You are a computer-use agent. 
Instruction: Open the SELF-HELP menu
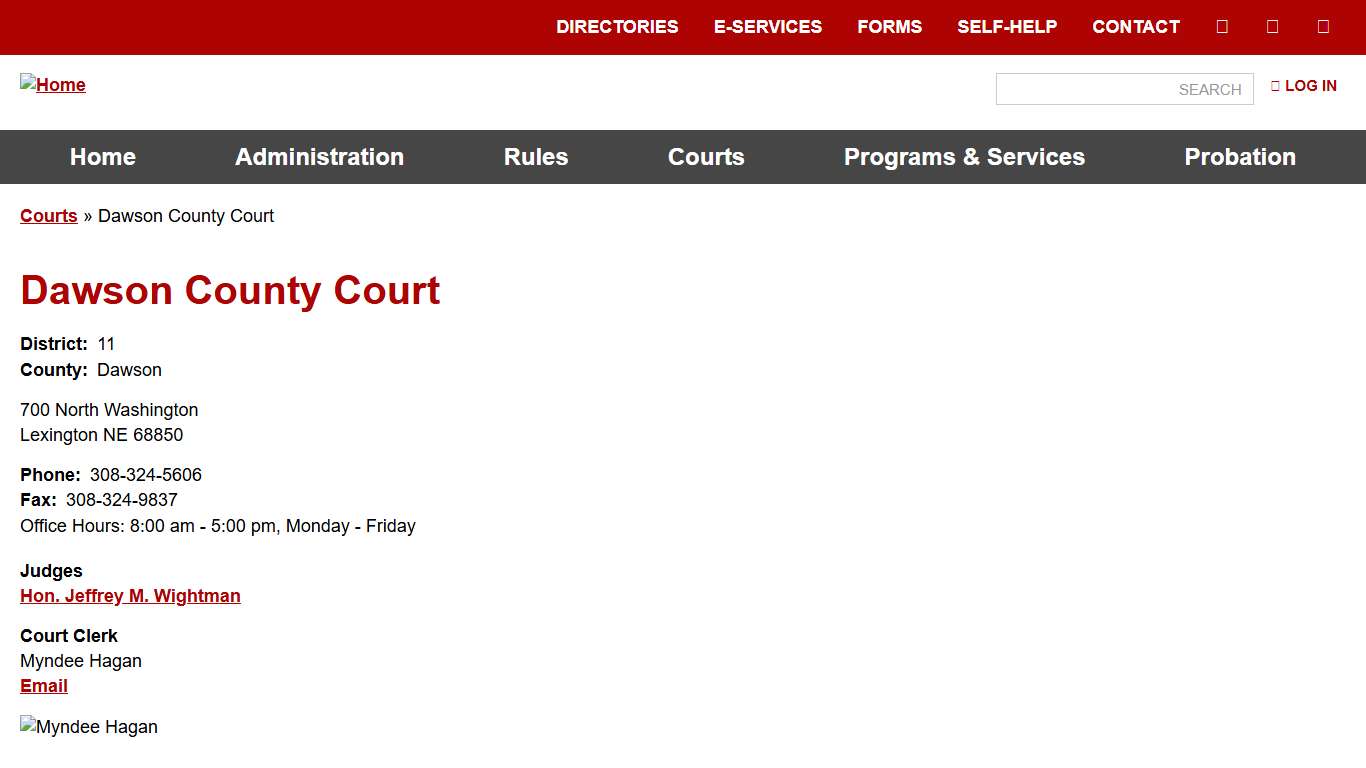[x=1008, y=27]
